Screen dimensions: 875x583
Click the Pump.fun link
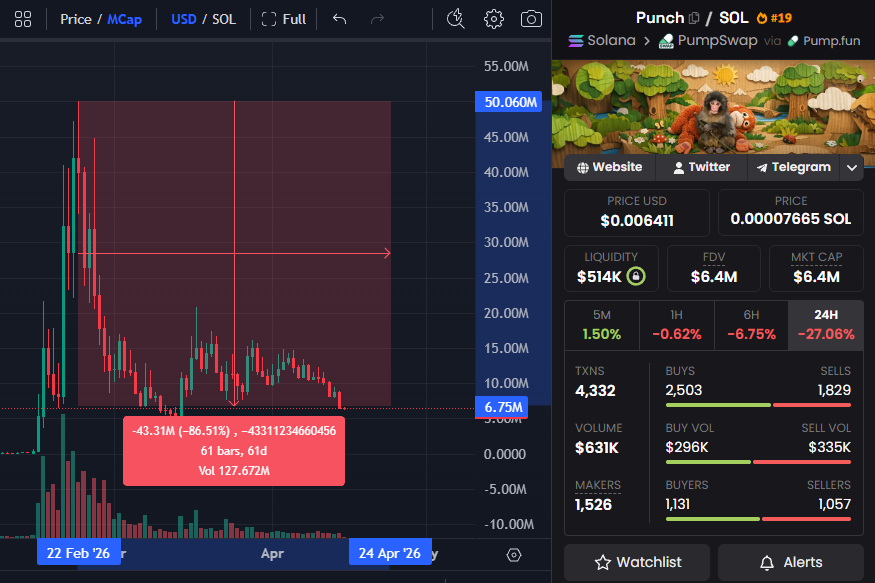(x=824, y=41)
